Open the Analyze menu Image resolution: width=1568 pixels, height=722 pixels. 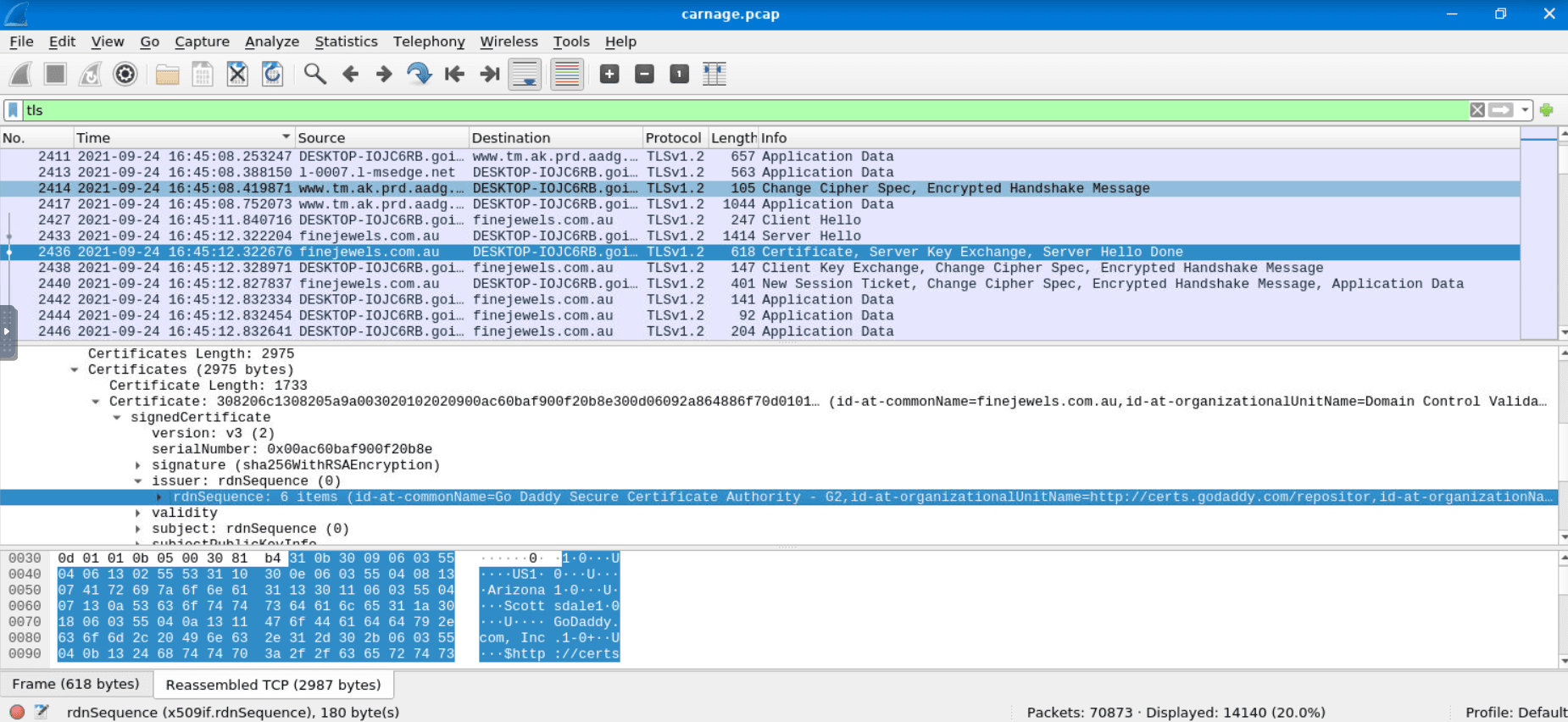coord(272,42)
